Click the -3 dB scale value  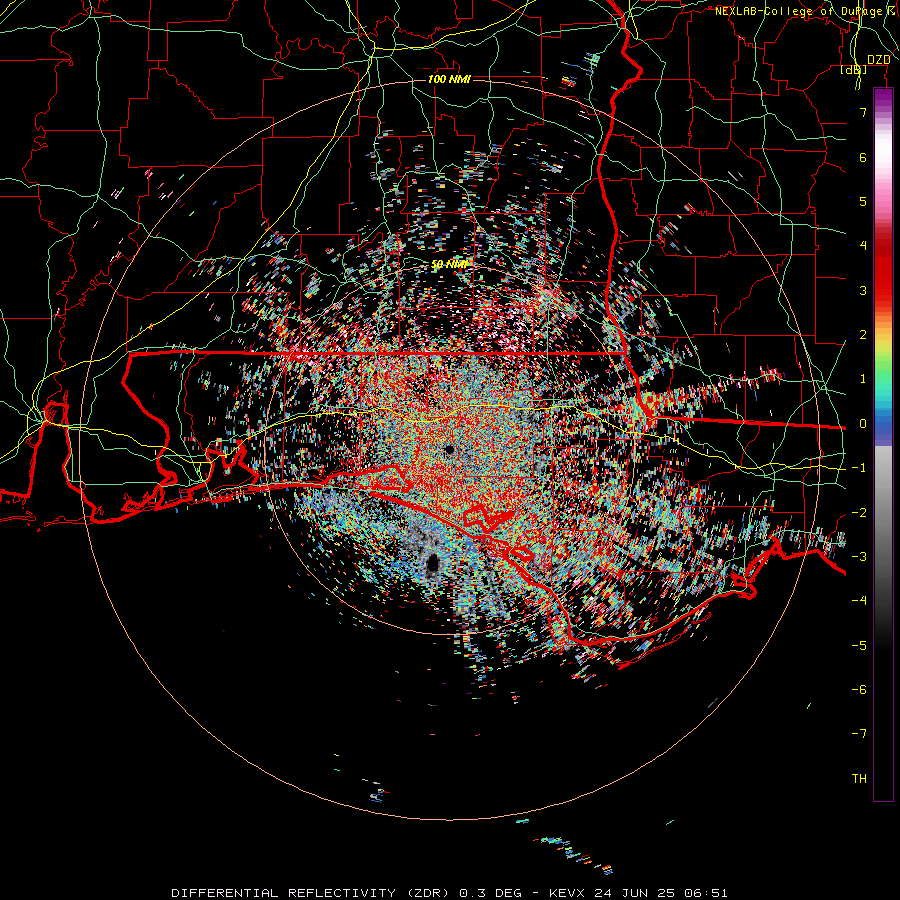859,557
